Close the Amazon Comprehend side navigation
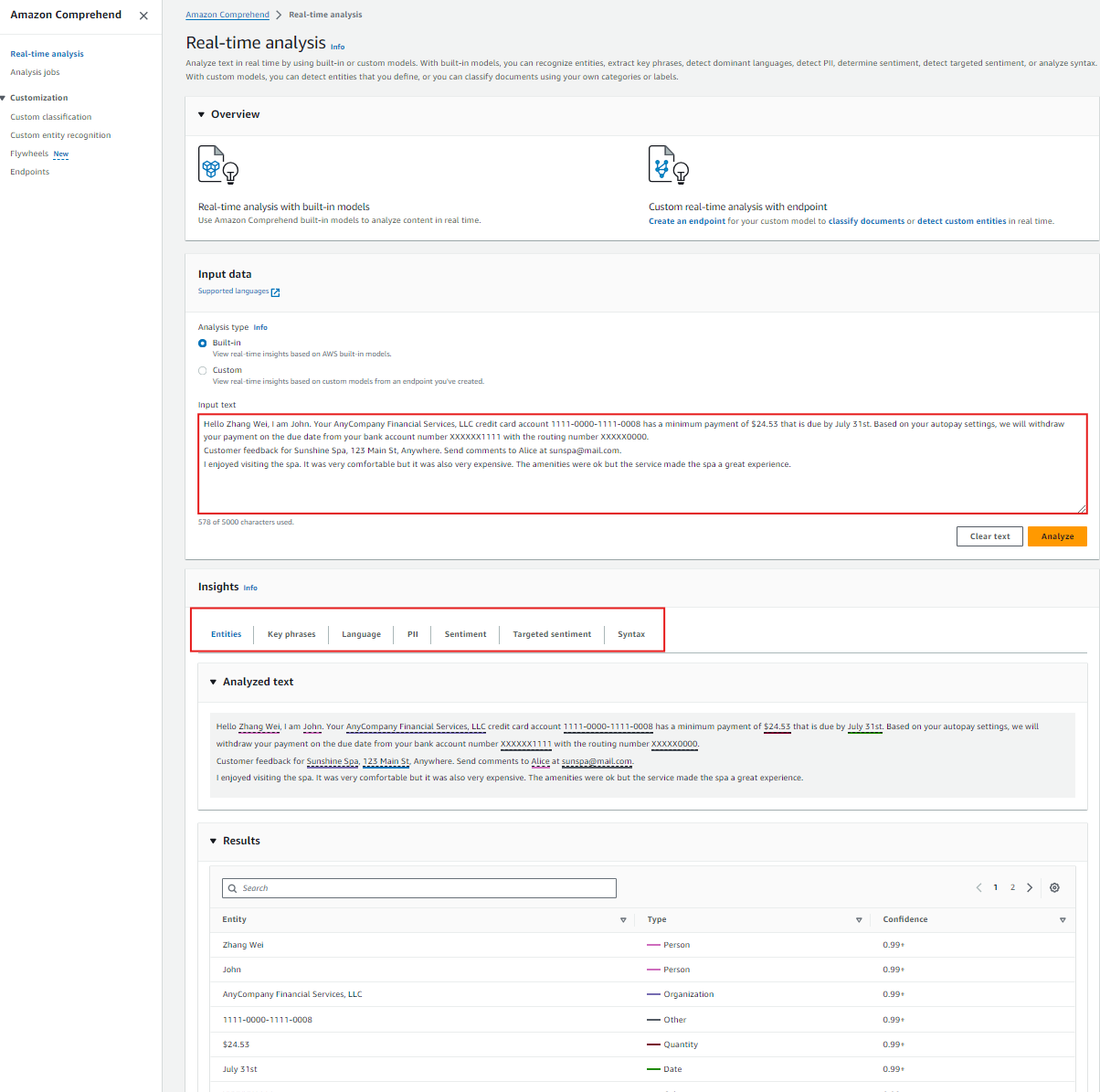1100x1092 pixels. [x=143, y=16]
